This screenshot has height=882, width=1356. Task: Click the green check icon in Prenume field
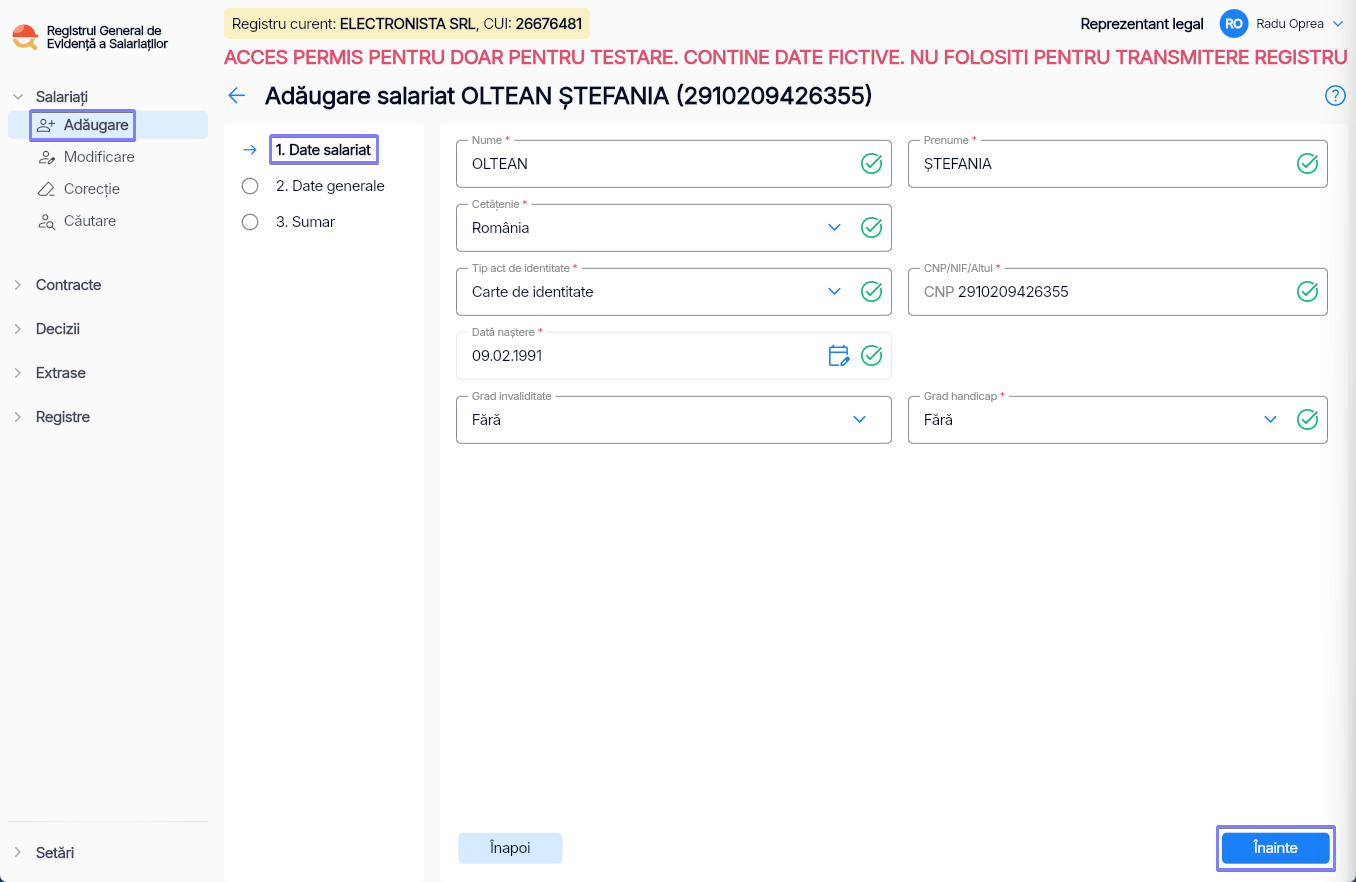coord(1307,163)
